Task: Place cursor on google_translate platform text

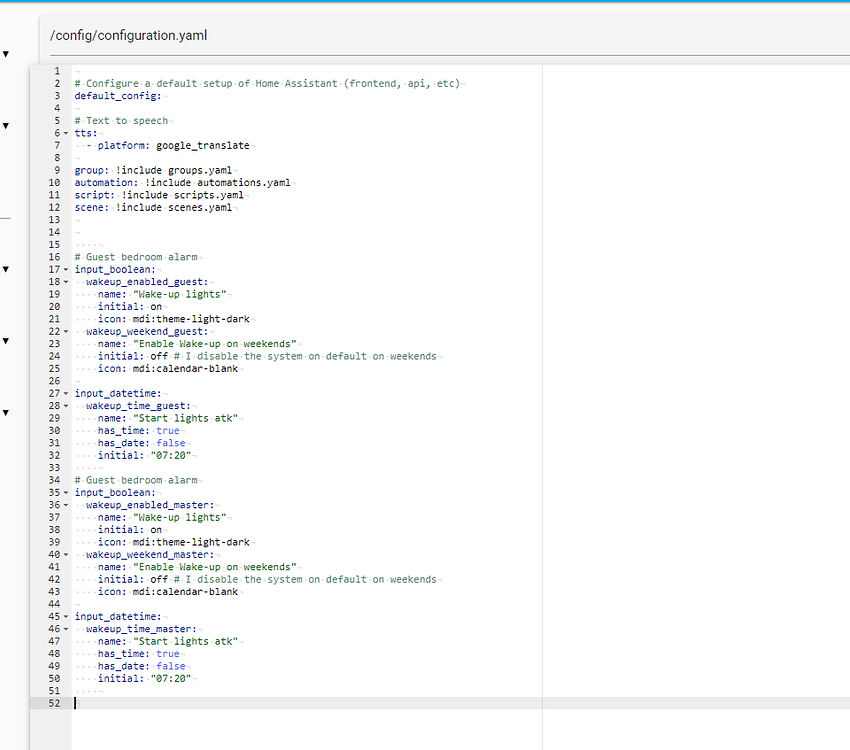Action: click(x=205, y=144)
